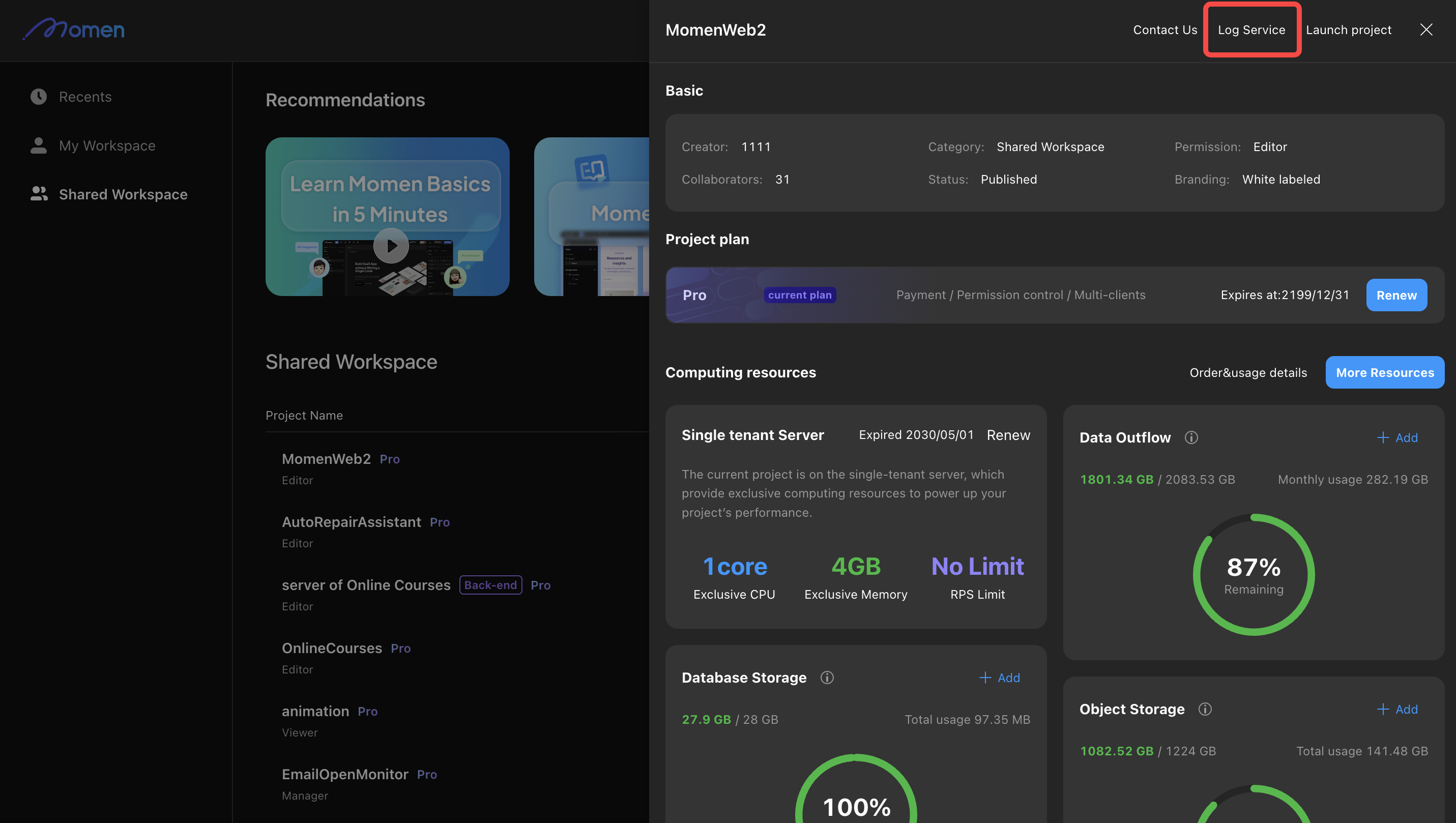Click the No Limit RPS value
The width and height of the screenshot is (1456, 823).
pyautogui.click(x=977, y=566)
